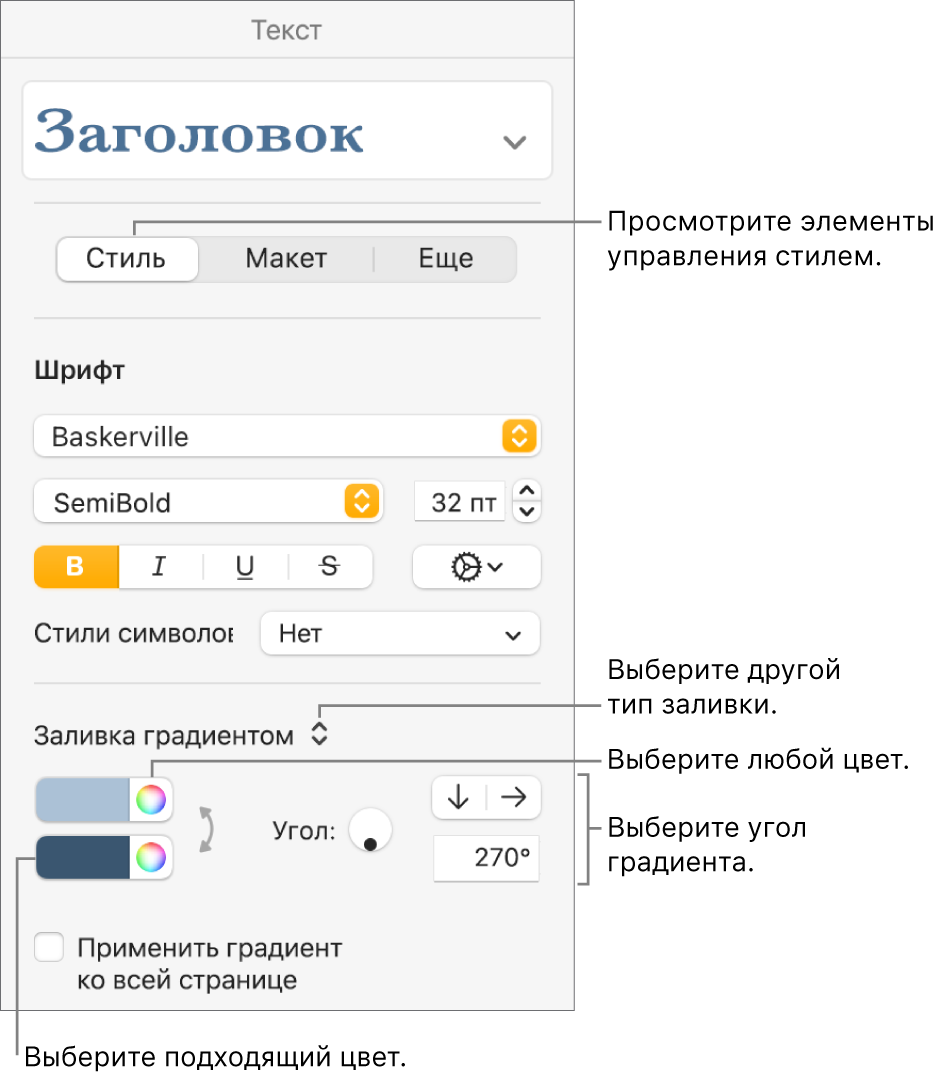This screenshot has width=944, height=1075.
Task: Toggle bold formatting
Action: 76,567
